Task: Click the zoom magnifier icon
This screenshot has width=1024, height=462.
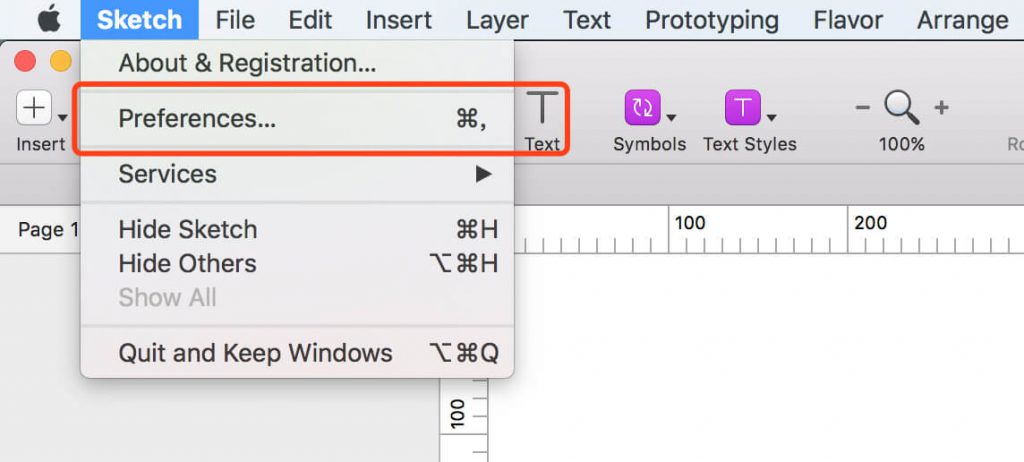Action: point(901,107)
